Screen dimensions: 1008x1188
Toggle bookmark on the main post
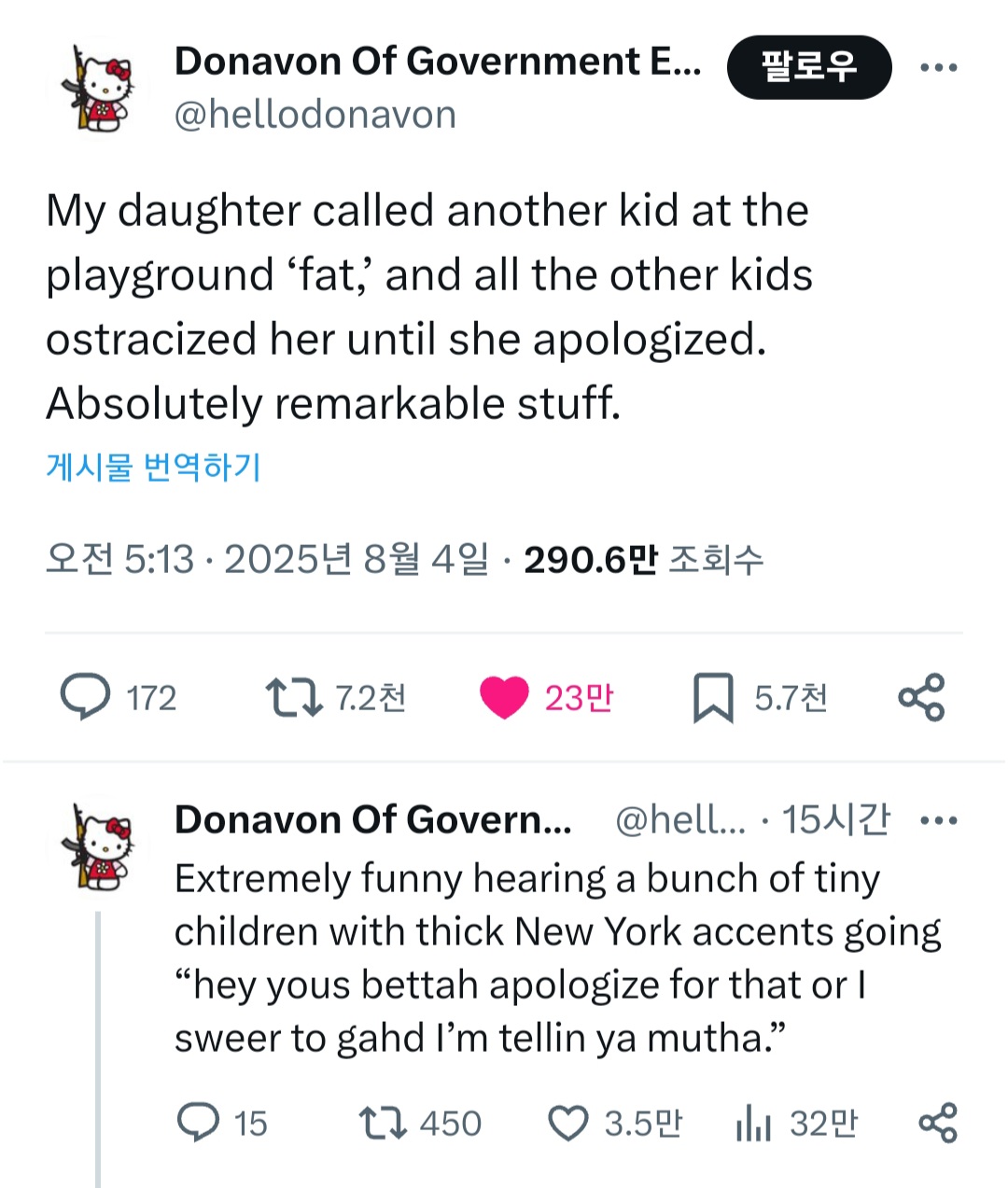[x=713, y=698]
